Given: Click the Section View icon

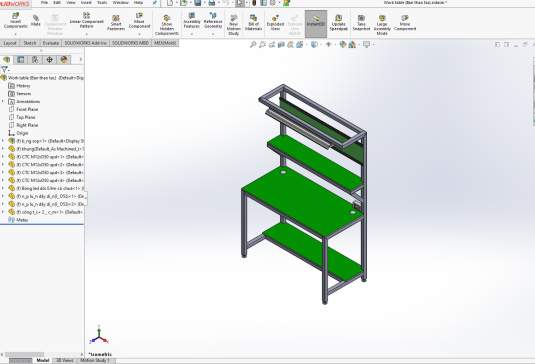Looking at the screenshot, I should point(281,44).
